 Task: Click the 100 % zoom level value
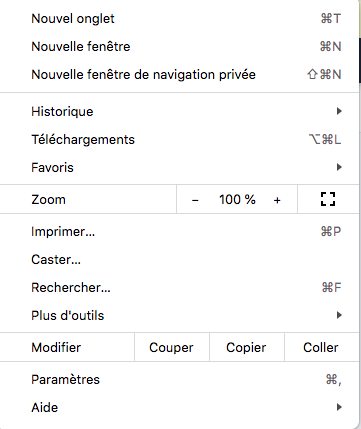tap(237, 200)
